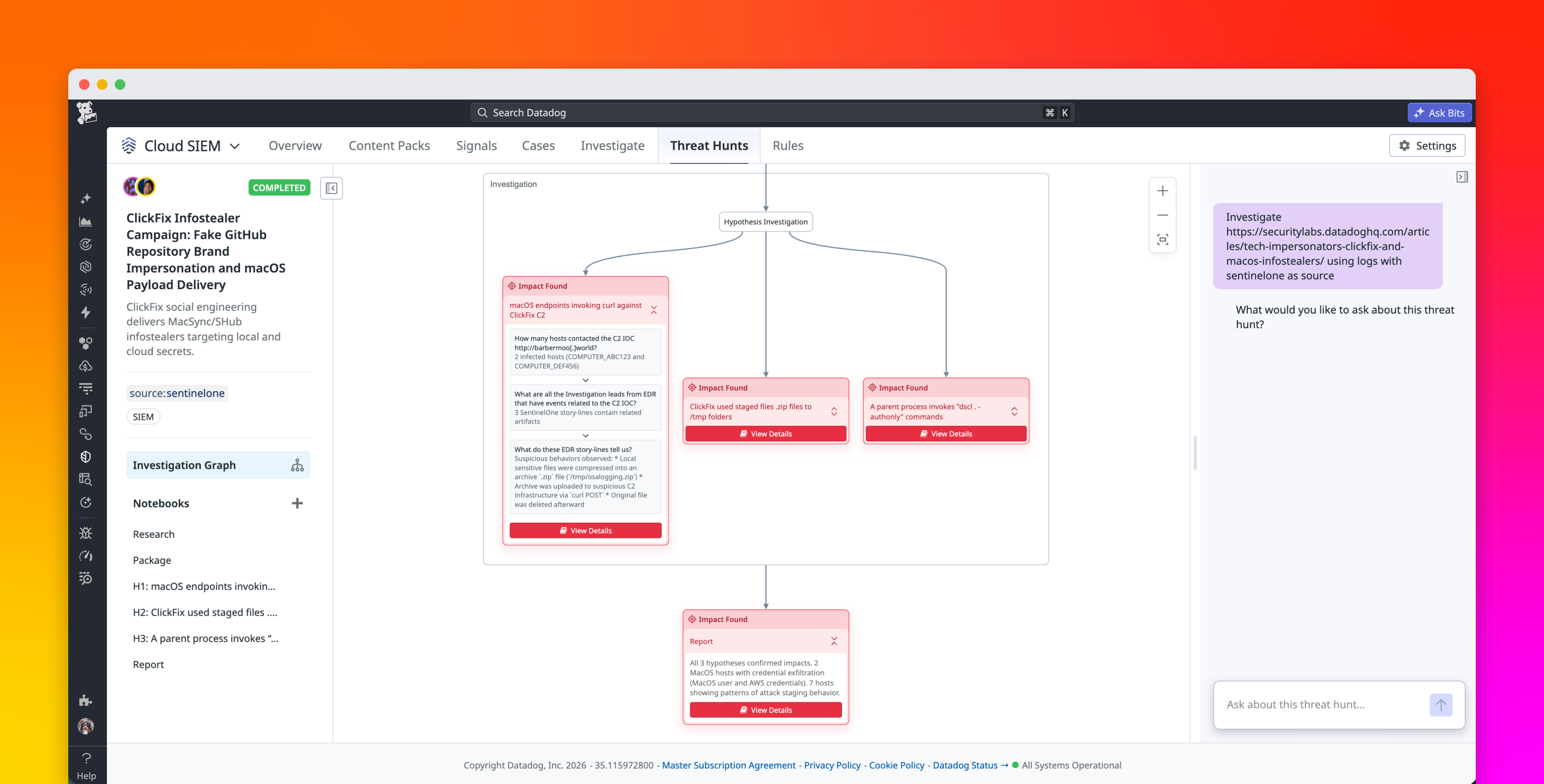This screenshot has height=784, width=1544.
Task: Click the Datadog dog logo
Action: (x=87, y=113)
